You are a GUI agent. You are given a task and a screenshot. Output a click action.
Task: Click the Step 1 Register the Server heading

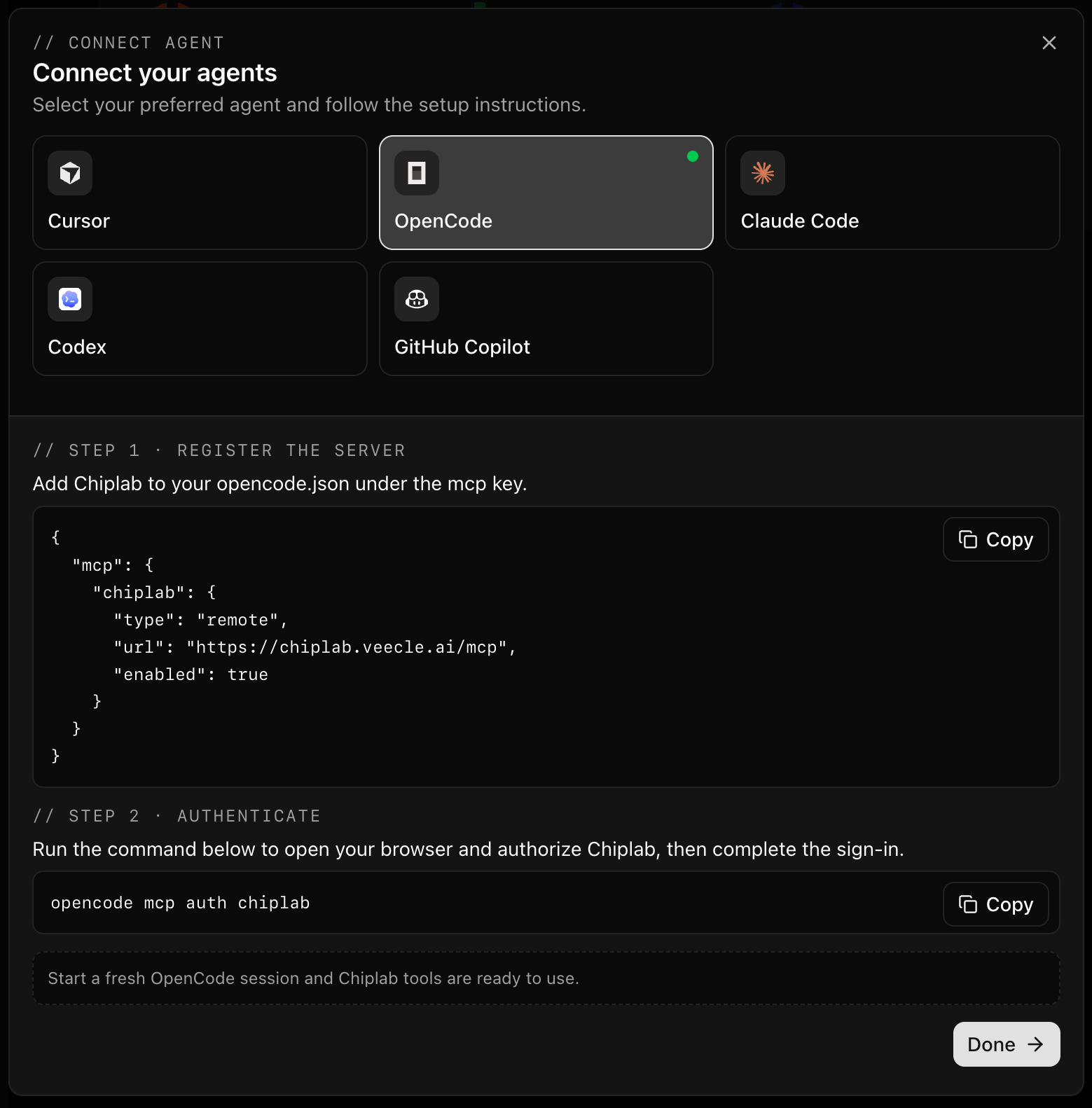point(219,450)
